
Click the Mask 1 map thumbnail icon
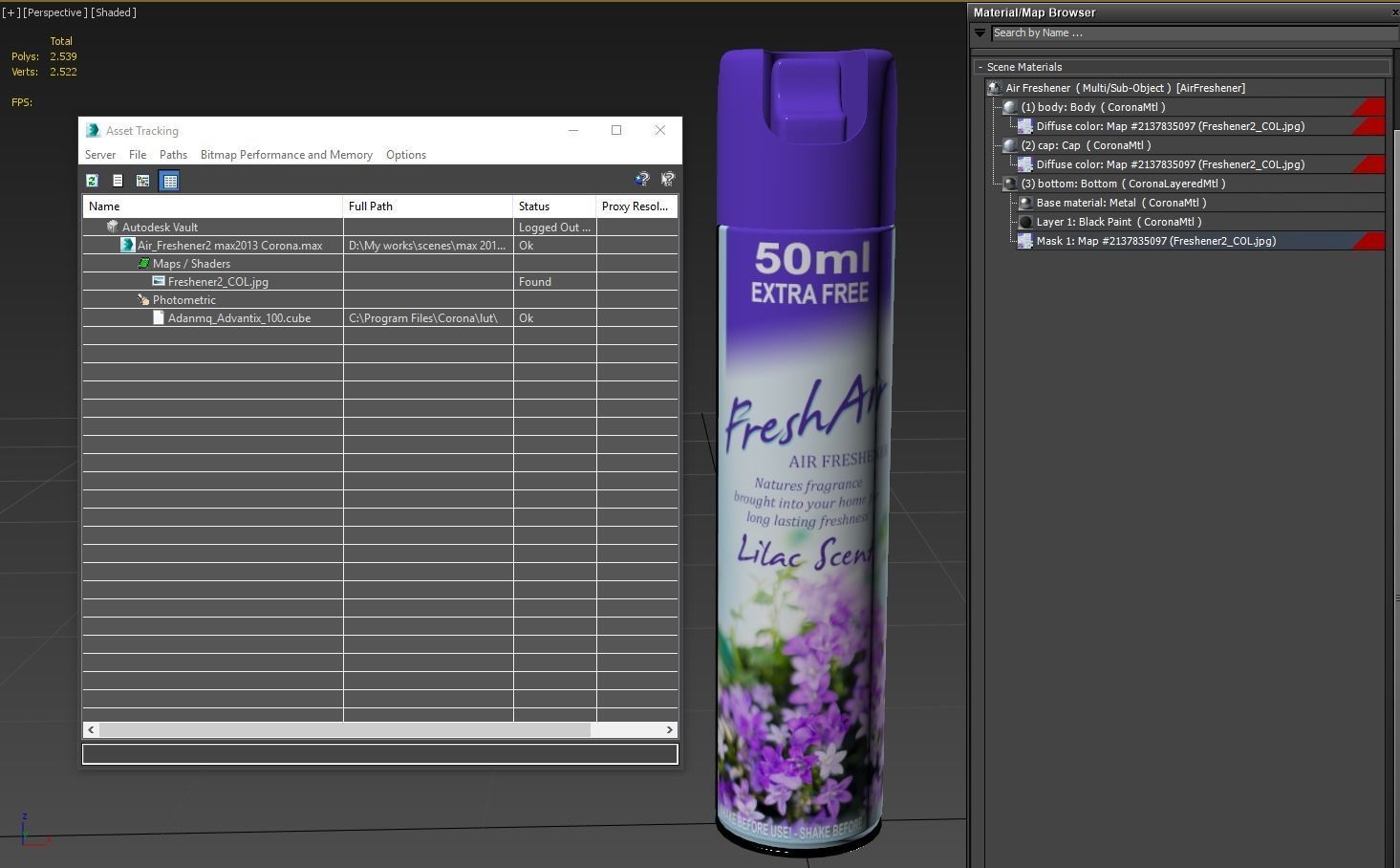1025,241
